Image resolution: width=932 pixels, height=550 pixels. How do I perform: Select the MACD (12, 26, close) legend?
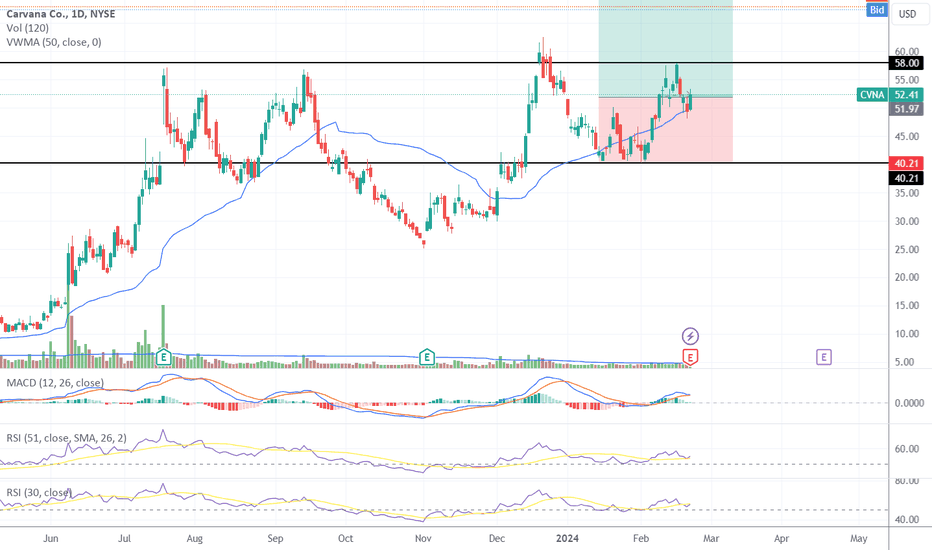click(x=55, y=383)
